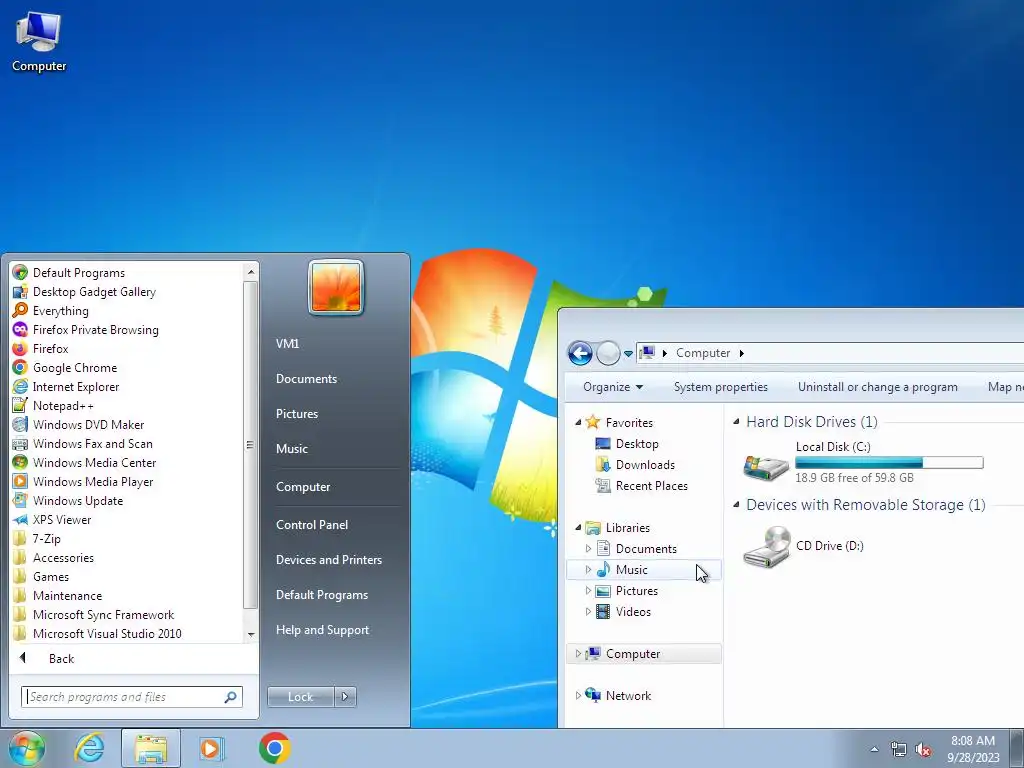
Task: Open Windows Media Player taskbar icon
Action: 211,748
